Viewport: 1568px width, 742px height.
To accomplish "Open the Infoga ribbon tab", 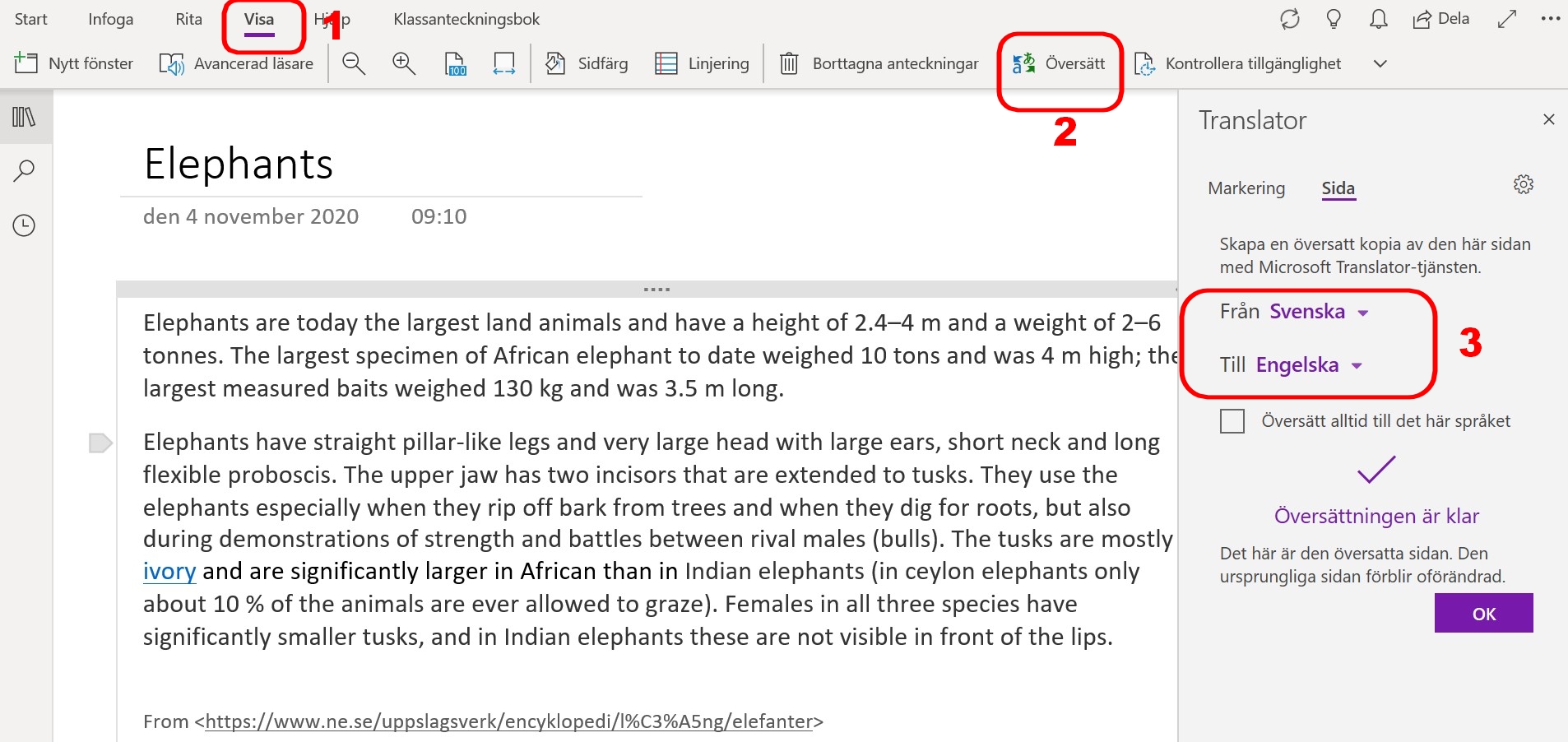I will pyautogui.click(x=111, y=19).
